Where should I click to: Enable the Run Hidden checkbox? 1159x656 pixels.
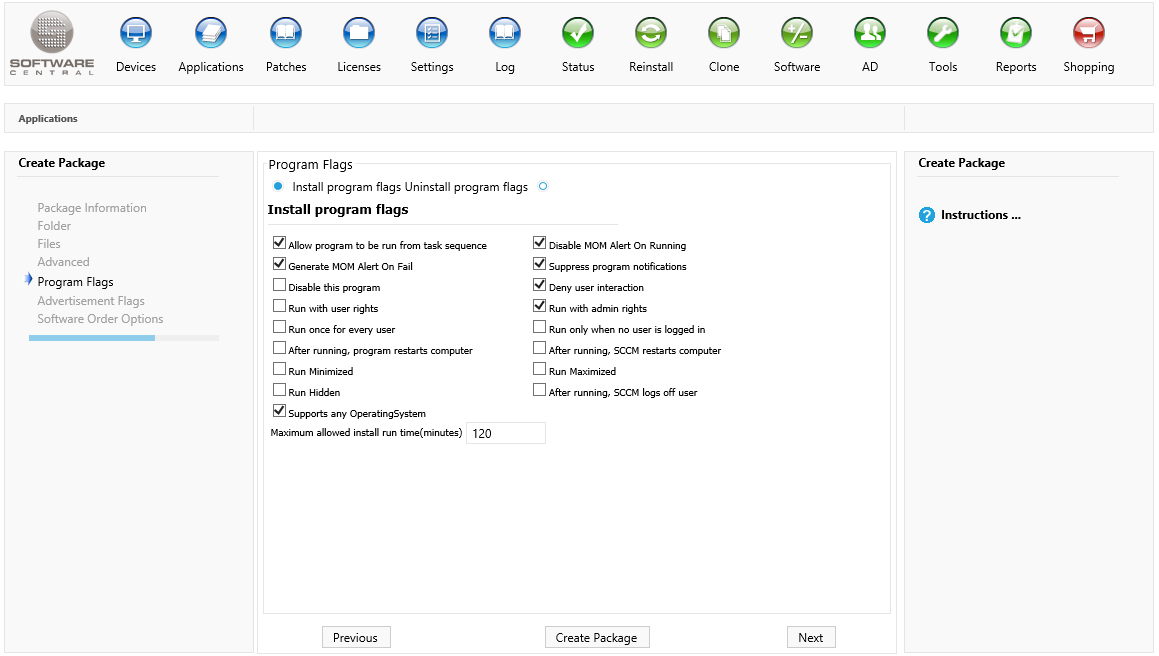coord(280,390)
